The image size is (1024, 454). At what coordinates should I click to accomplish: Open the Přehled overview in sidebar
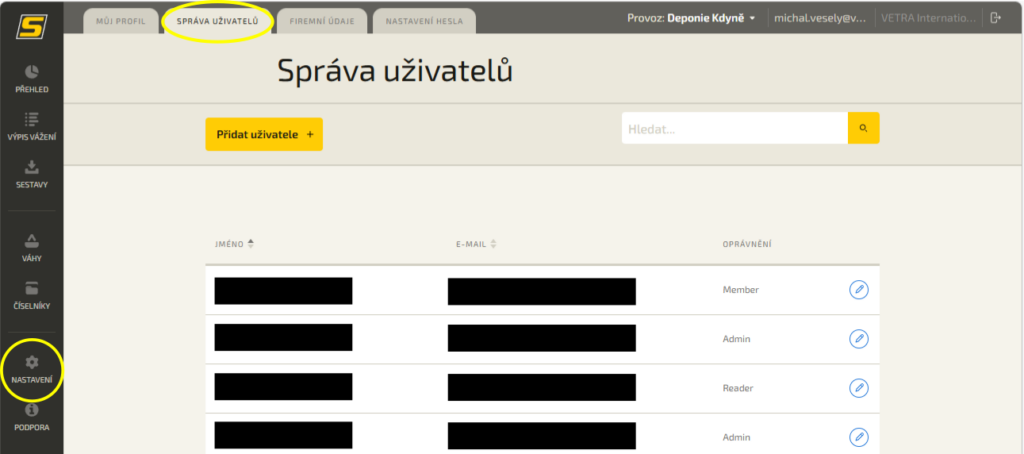pyautogui.click(x=31, y=79)
